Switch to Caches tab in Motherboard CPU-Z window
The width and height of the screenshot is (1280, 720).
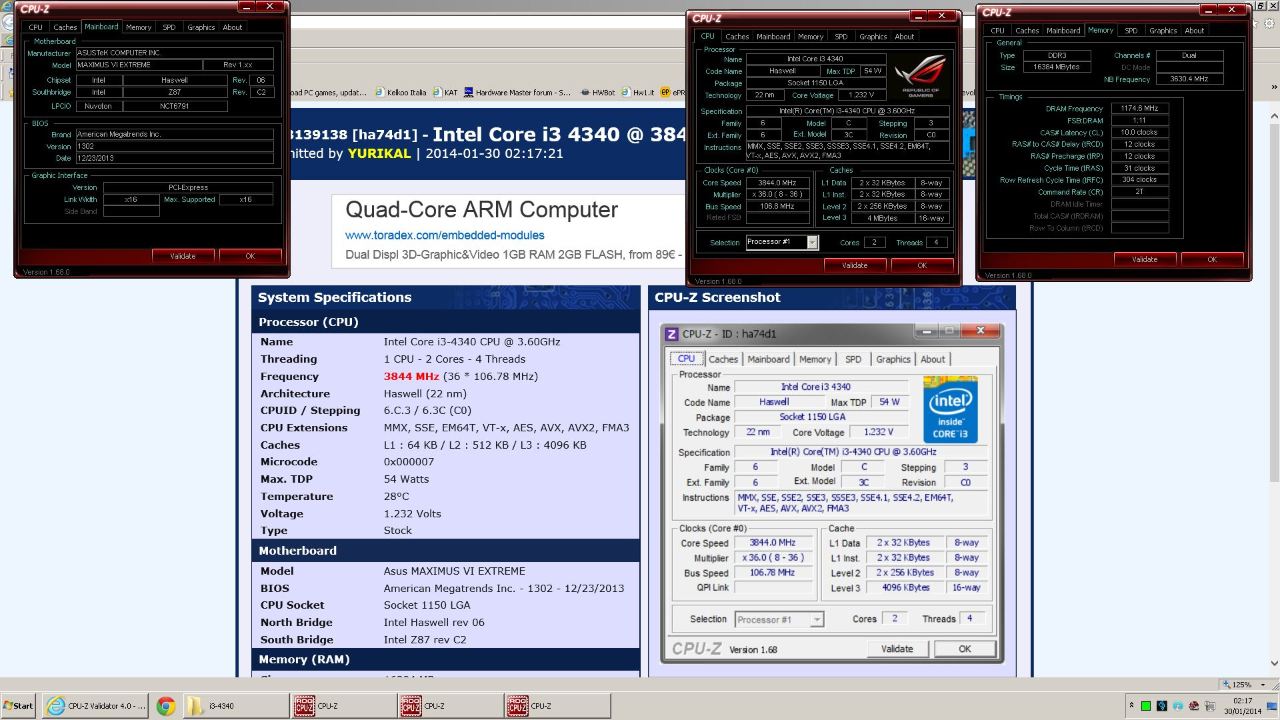[x=65, y=28]
